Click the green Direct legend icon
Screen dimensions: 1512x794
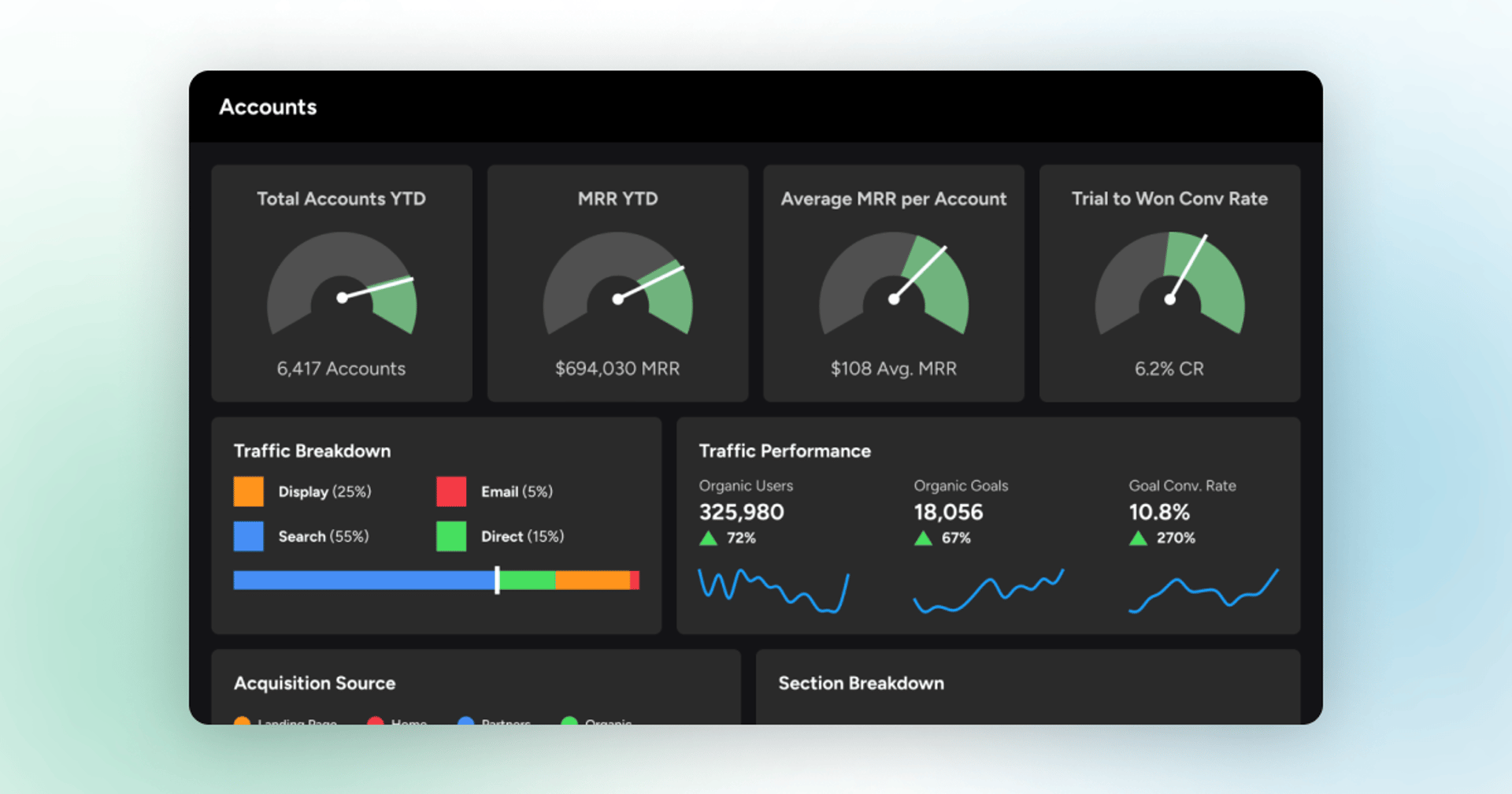(x=450, y=536)
